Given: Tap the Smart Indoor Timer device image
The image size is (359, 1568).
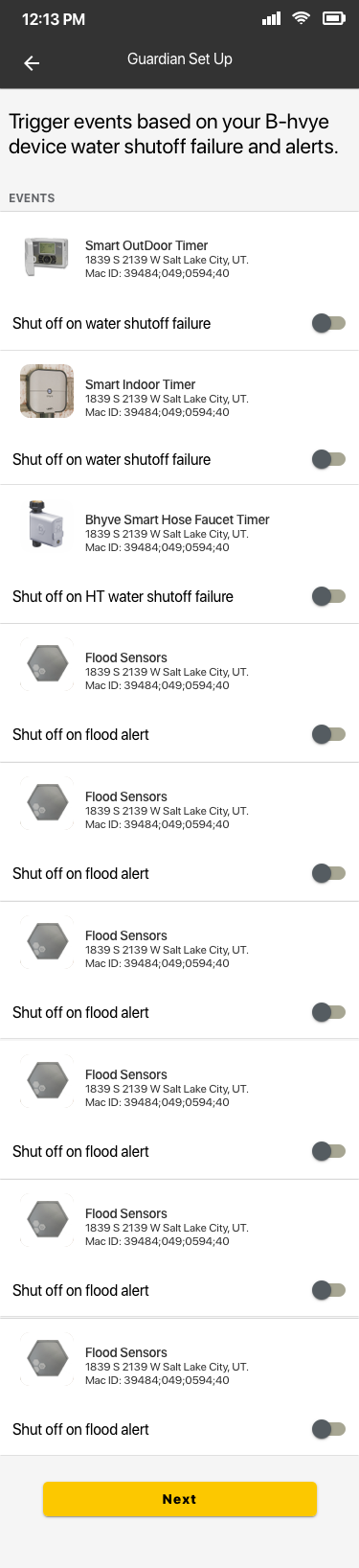Looking at the screenshot, I should [47, 391].
